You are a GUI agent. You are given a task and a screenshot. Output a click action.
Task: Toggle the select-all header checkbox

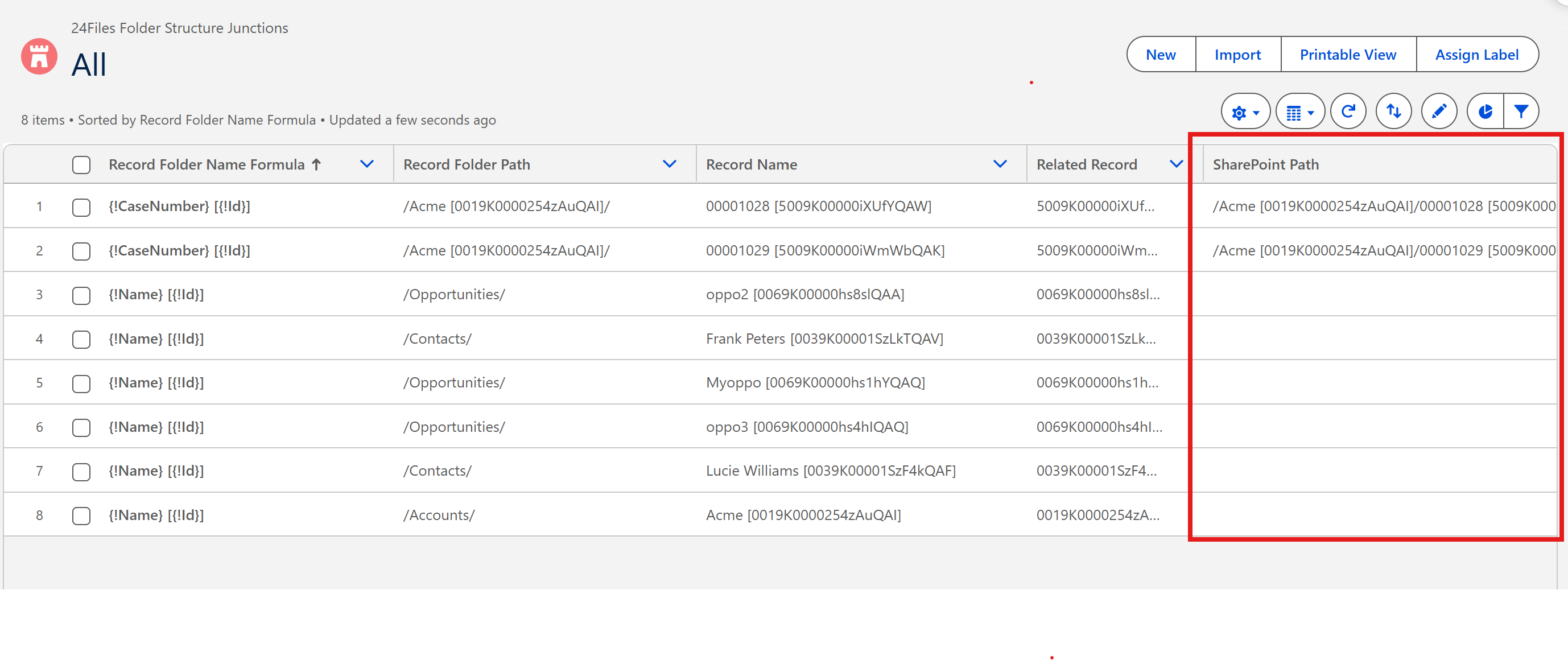(81, 164)
